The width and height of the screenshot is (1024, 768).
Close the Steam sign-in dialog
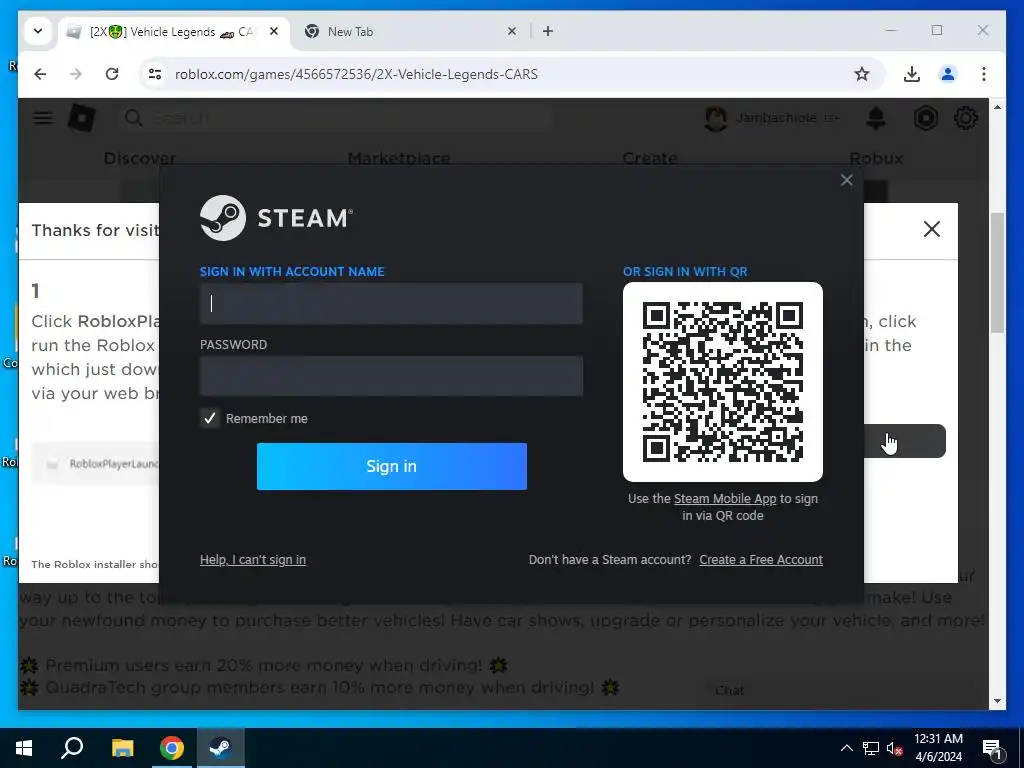[846, 180]
